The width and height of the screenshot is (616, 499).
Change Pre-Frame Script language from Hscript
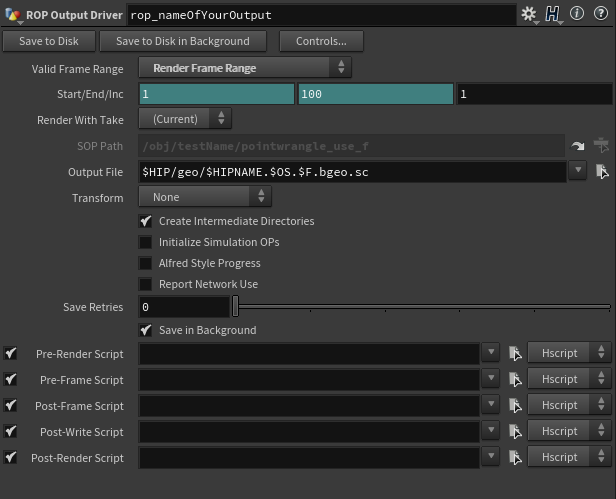pos(569,378)
